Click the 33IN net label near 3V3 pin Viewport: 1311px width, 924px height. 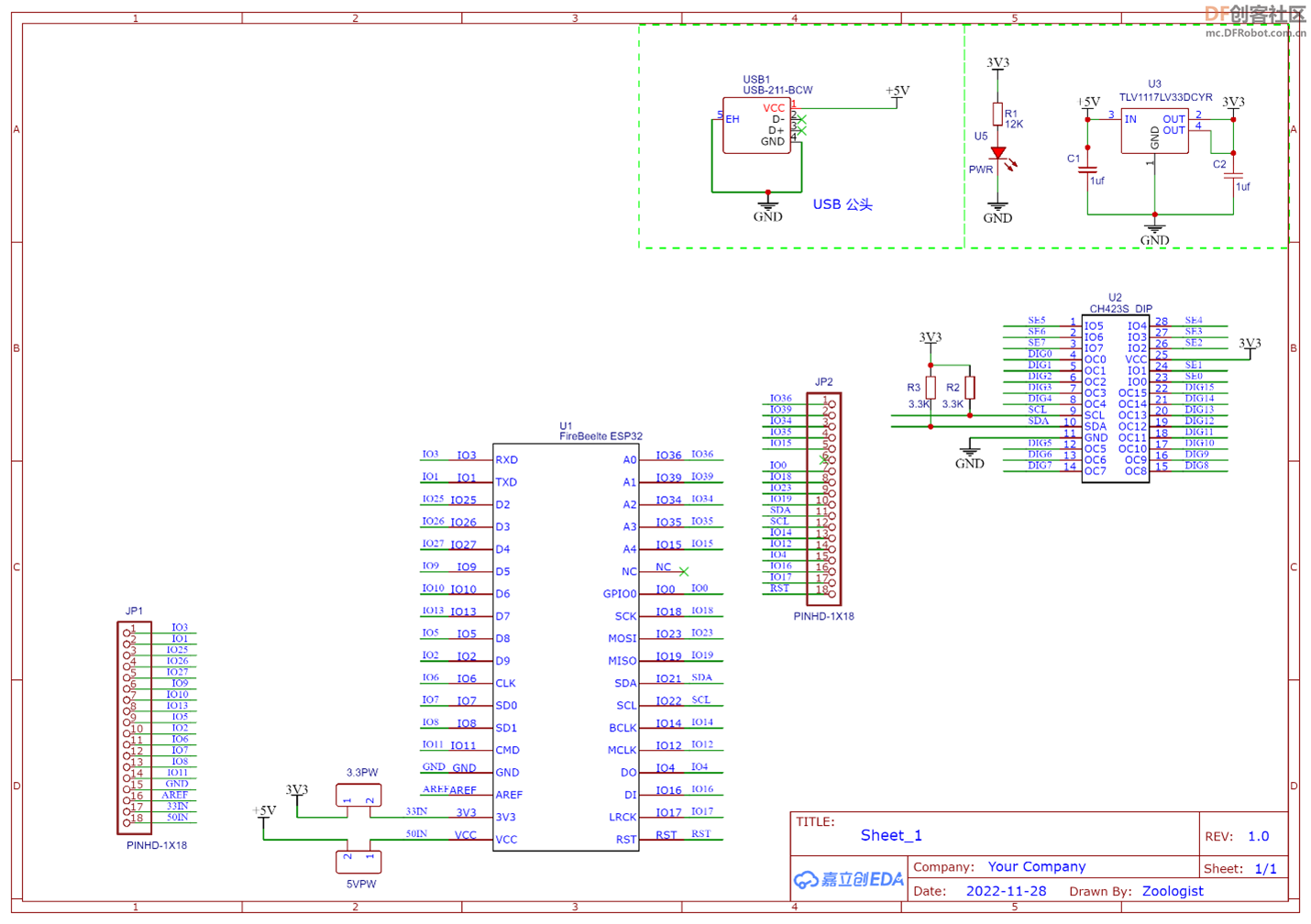click(416, 810)
